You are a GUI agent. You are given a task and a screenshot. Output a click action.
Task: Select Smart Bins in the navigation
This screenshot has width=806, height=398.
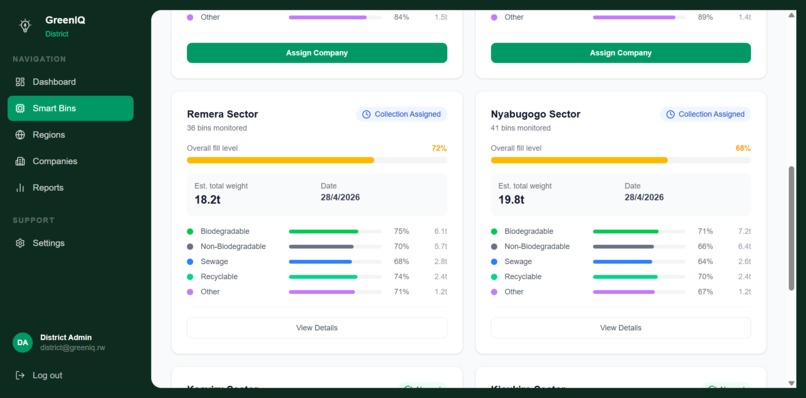70,108
